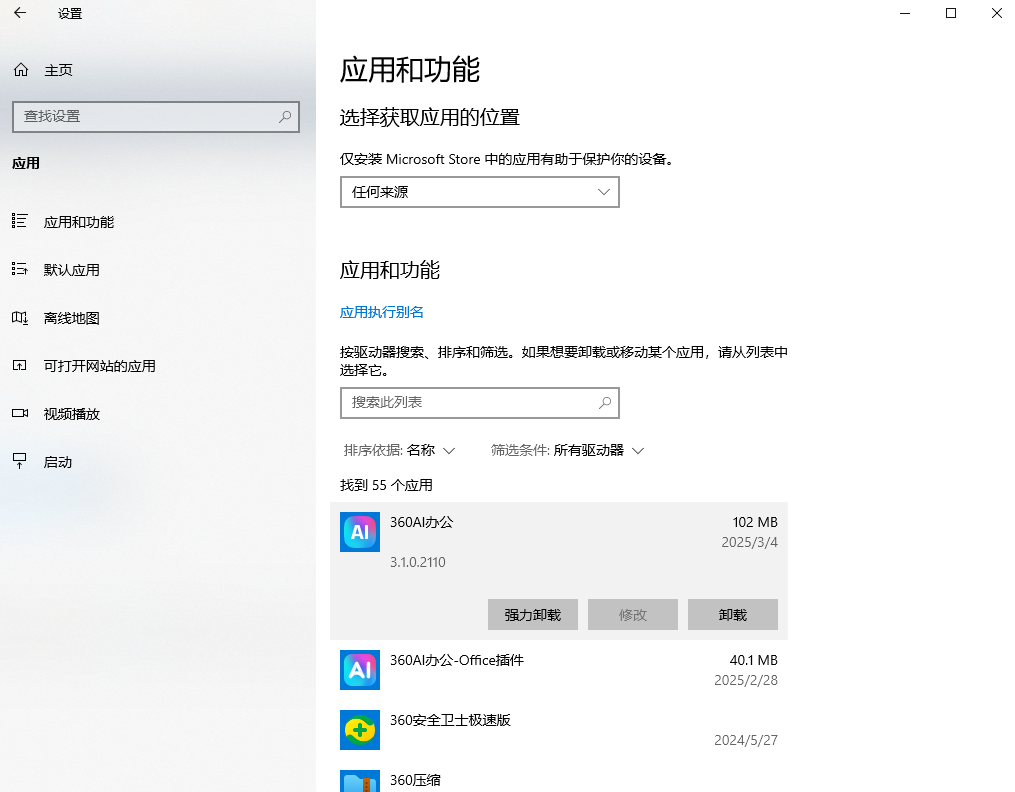Screen dimensions: 1015x792
Task: Click the 40.1 MB size value
Action: click(x=753, y=660)
